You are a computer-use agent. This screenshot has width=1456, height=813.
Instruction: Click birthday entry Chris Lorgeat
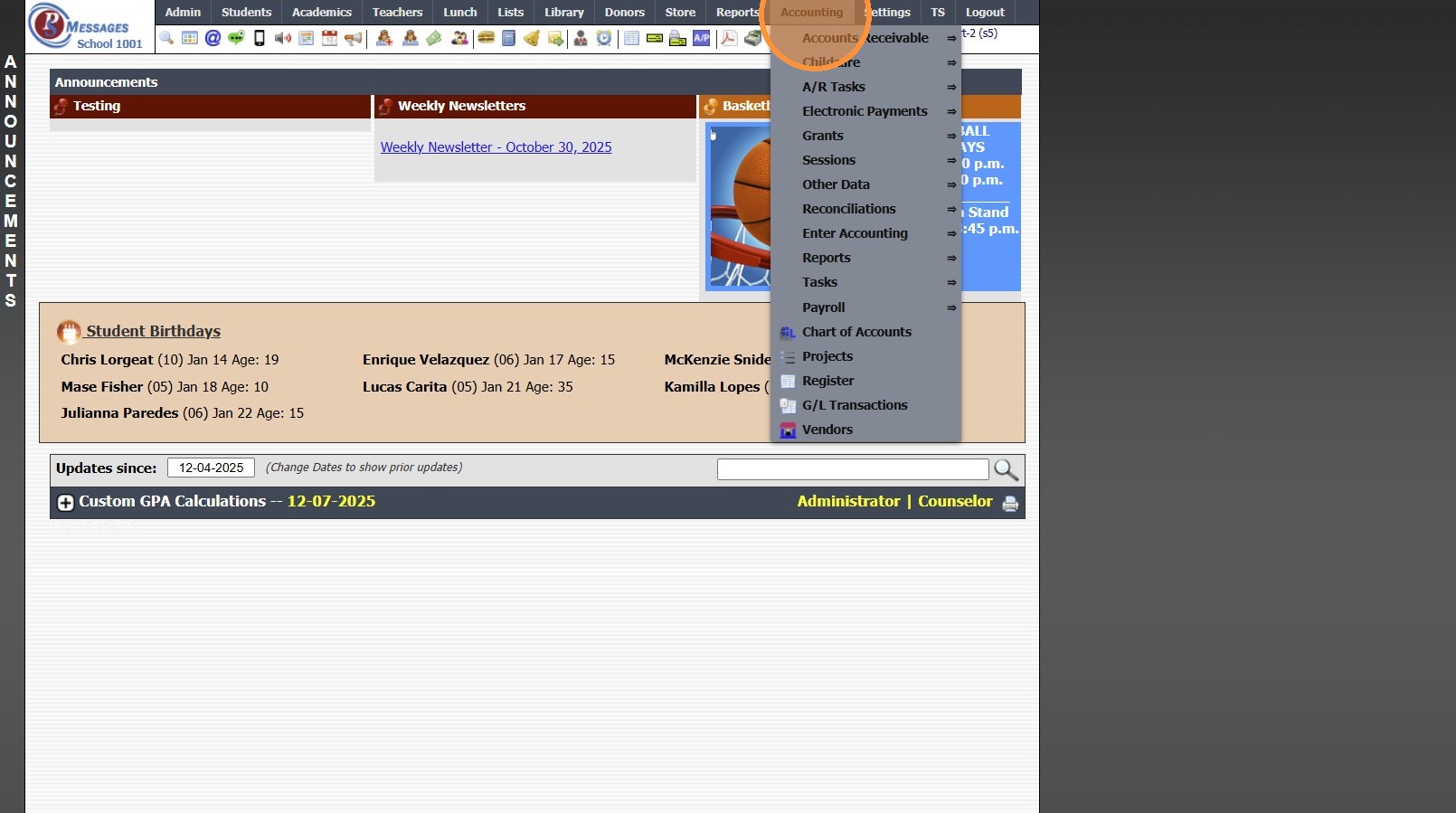pos(170,360)
